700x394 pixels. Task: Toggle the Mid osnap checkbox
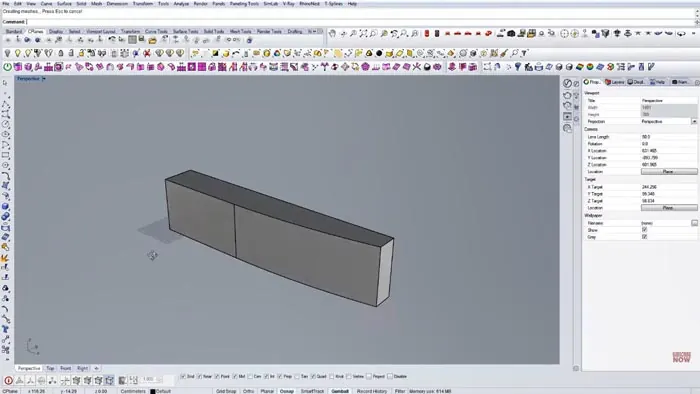coord(235,377)
